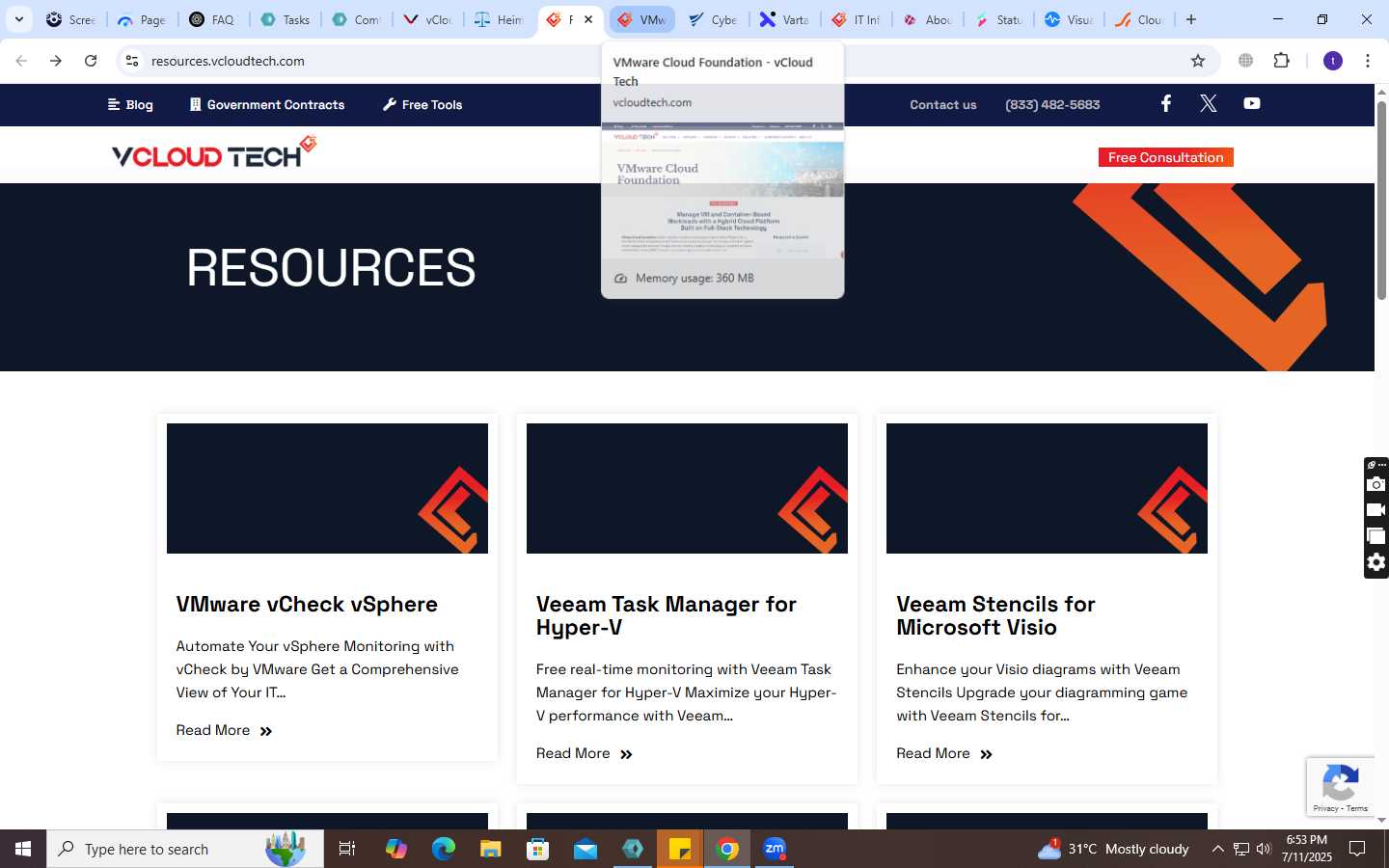Open Mail app from taskbar

(586, 849)
